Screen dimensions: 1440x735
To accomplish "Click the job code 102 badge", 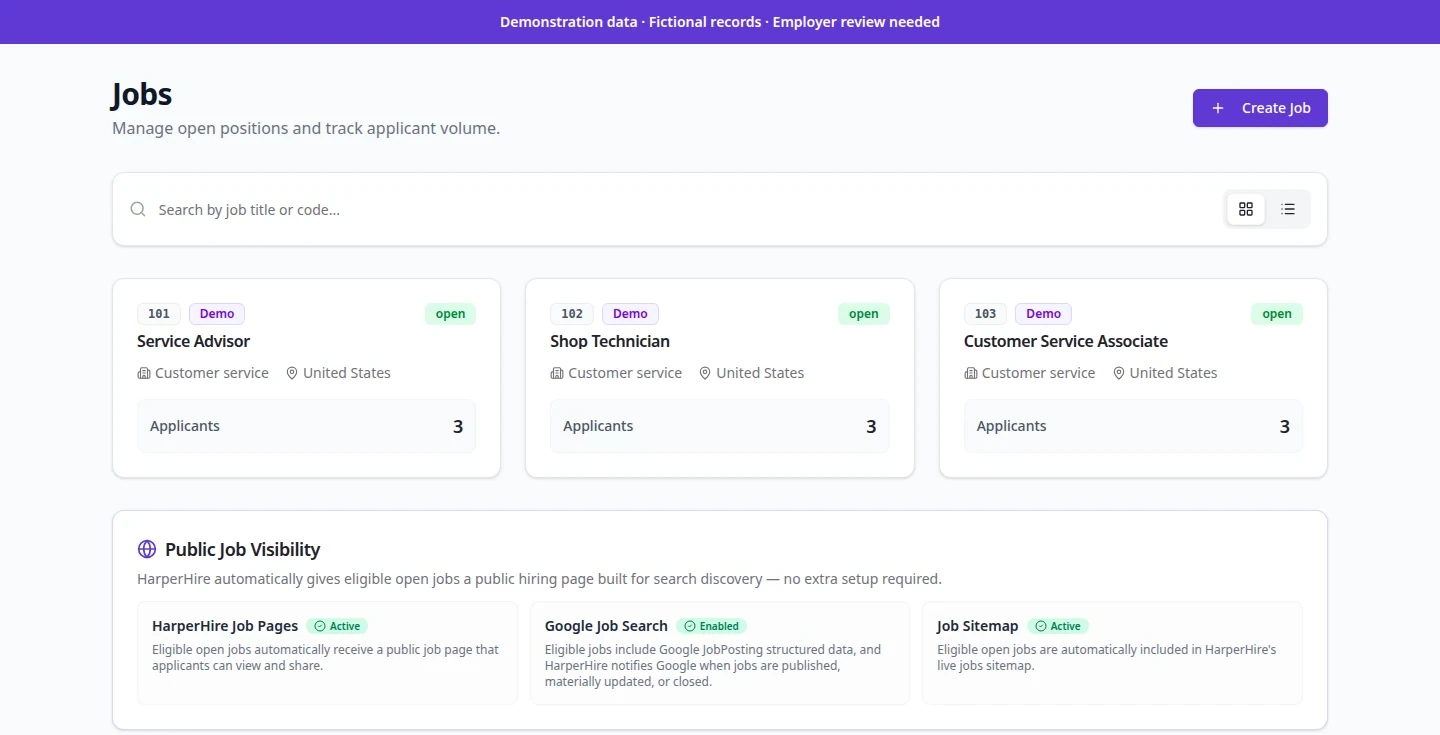I will (x=572, y=314).
